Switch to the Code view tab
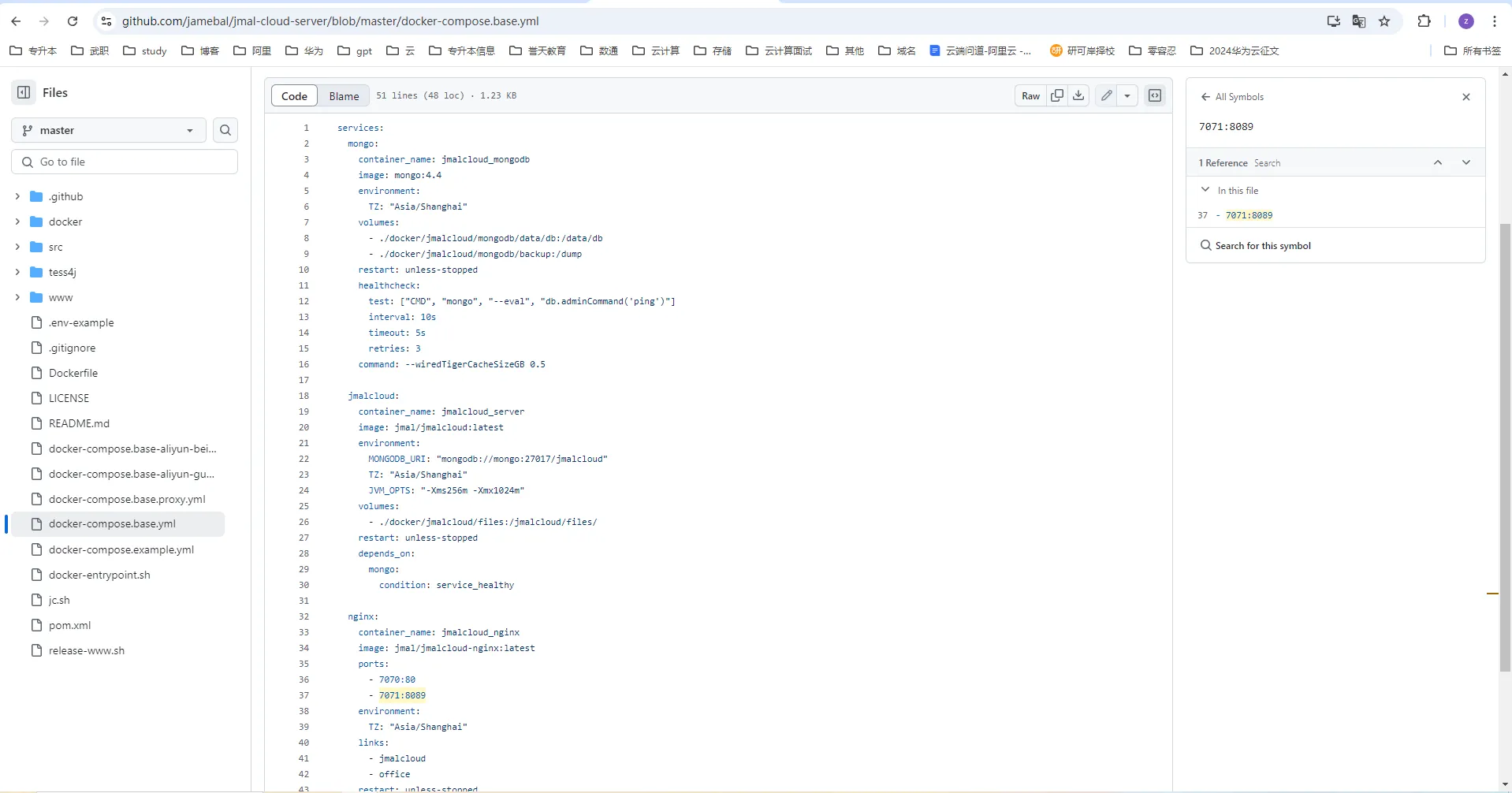The image size is (1512, 793). pyautogui.click(x=294, y=96)
